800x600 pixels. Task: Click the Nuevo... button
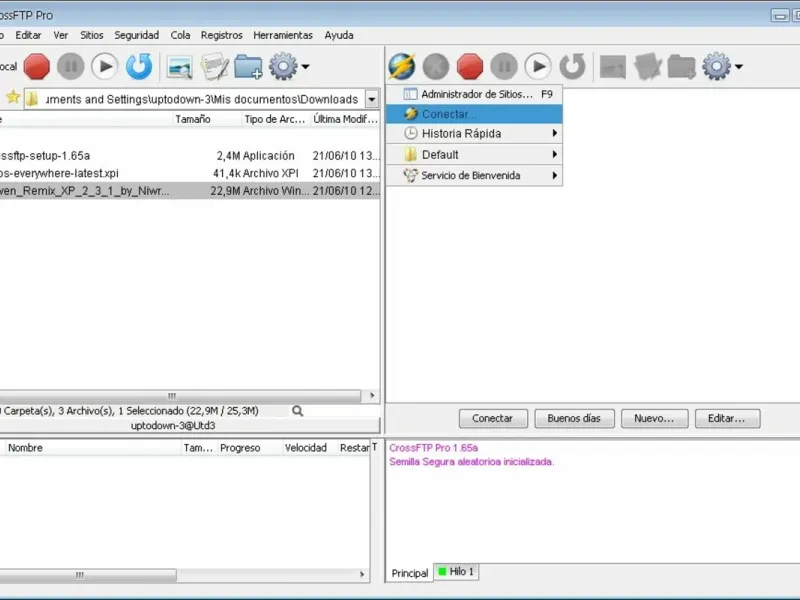tap(655, 418)
